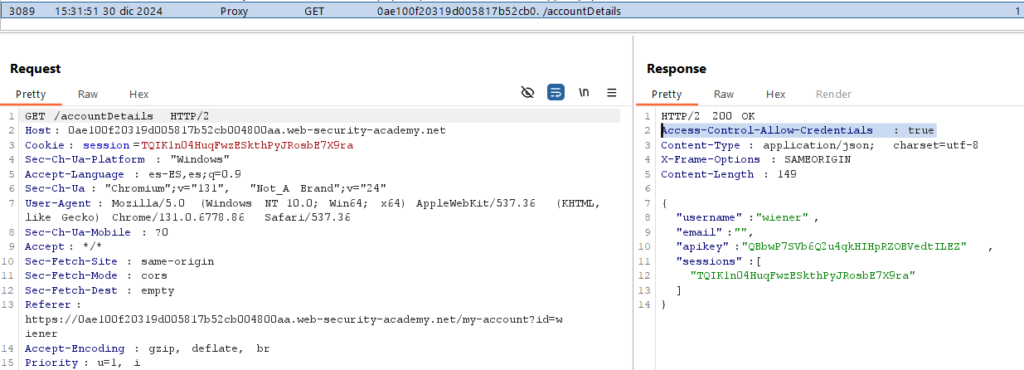Switch to Request Pretty tab
This screenshot has height=370, width=1024.
point(31,94)
